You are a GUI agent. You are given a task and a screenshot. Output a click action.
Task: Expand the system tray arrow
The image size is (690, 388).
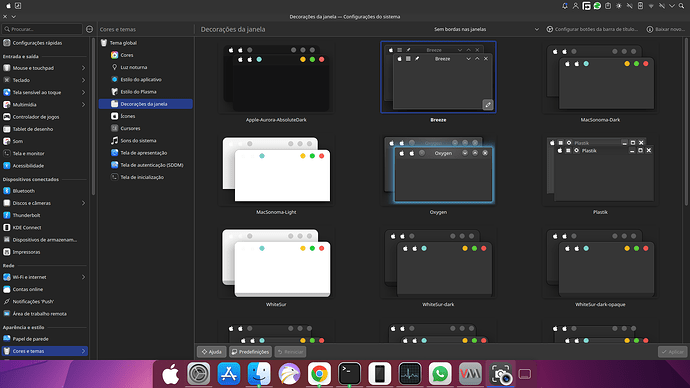[x=672, y=6]
